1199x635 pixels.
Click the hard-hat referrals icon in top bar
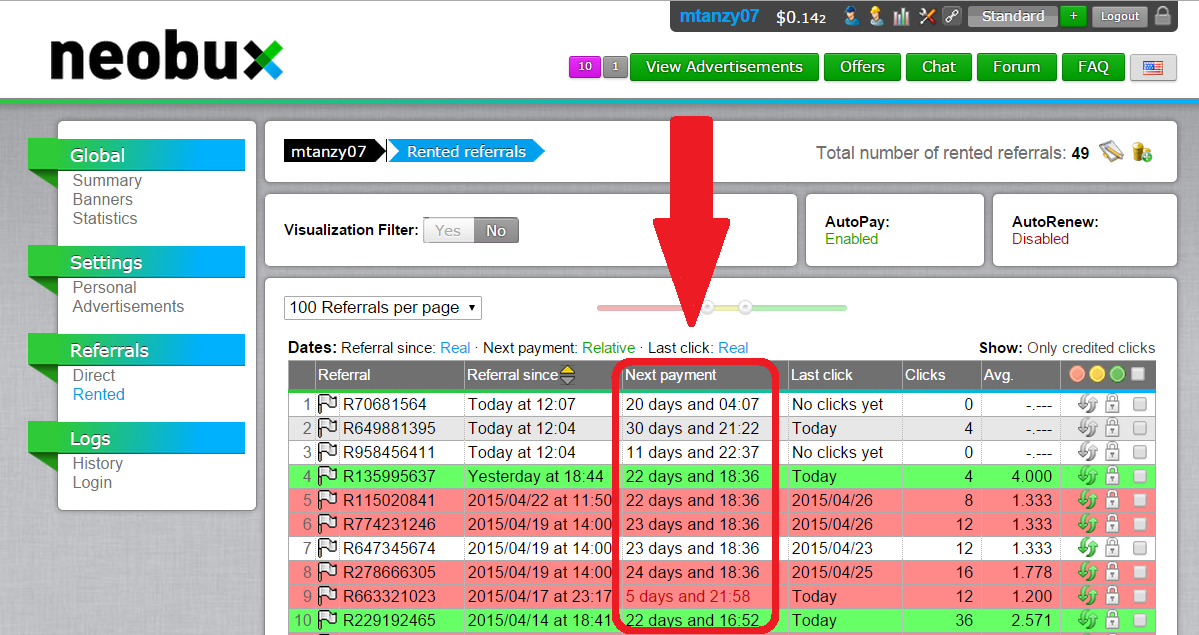(876, 16)
